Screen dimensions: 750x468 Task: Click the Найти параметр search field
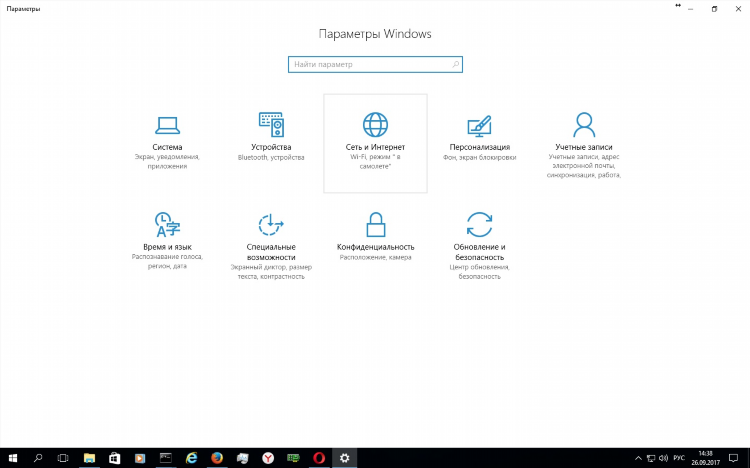click(x=375, y=65)
